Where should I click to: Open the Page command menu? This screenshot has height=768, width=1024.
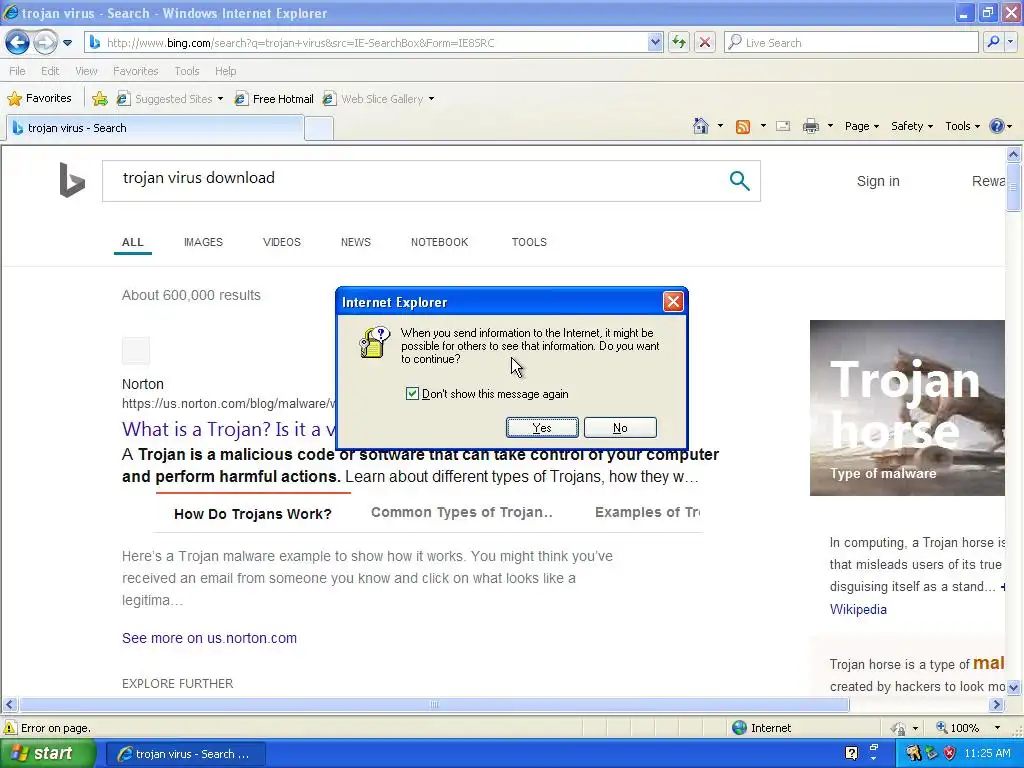tap(861, 126)
